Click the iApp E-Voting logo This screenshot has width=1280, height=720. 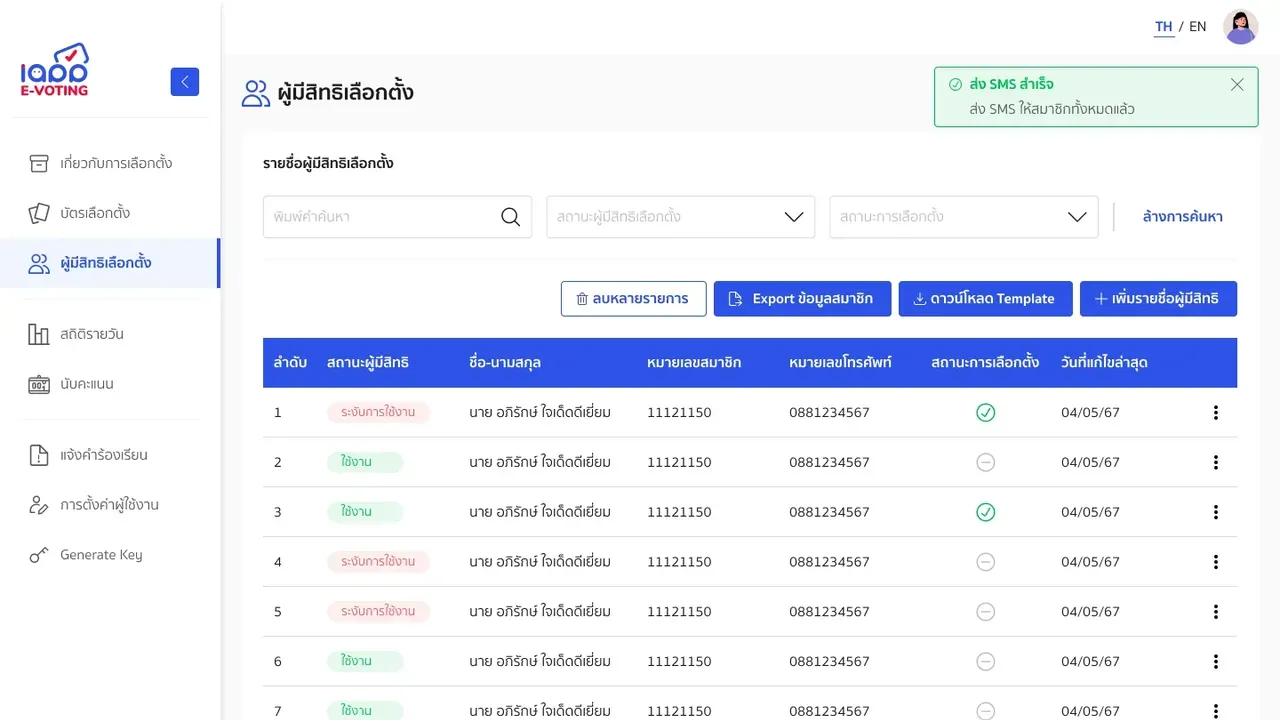click(55, 70)
